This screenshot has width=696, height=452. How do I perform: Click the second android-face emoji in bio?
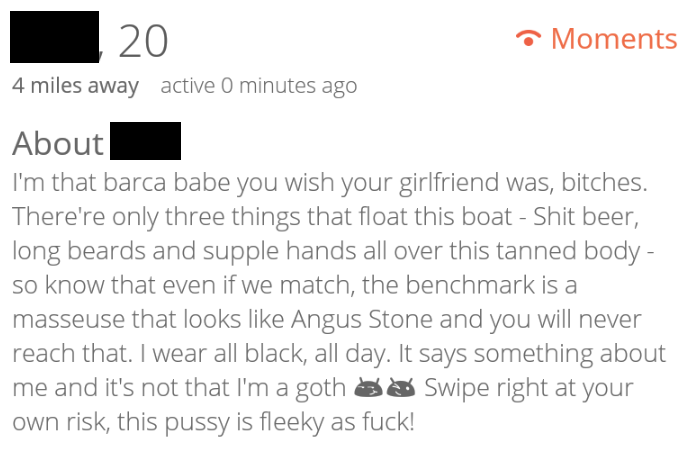tap(401, 387)
